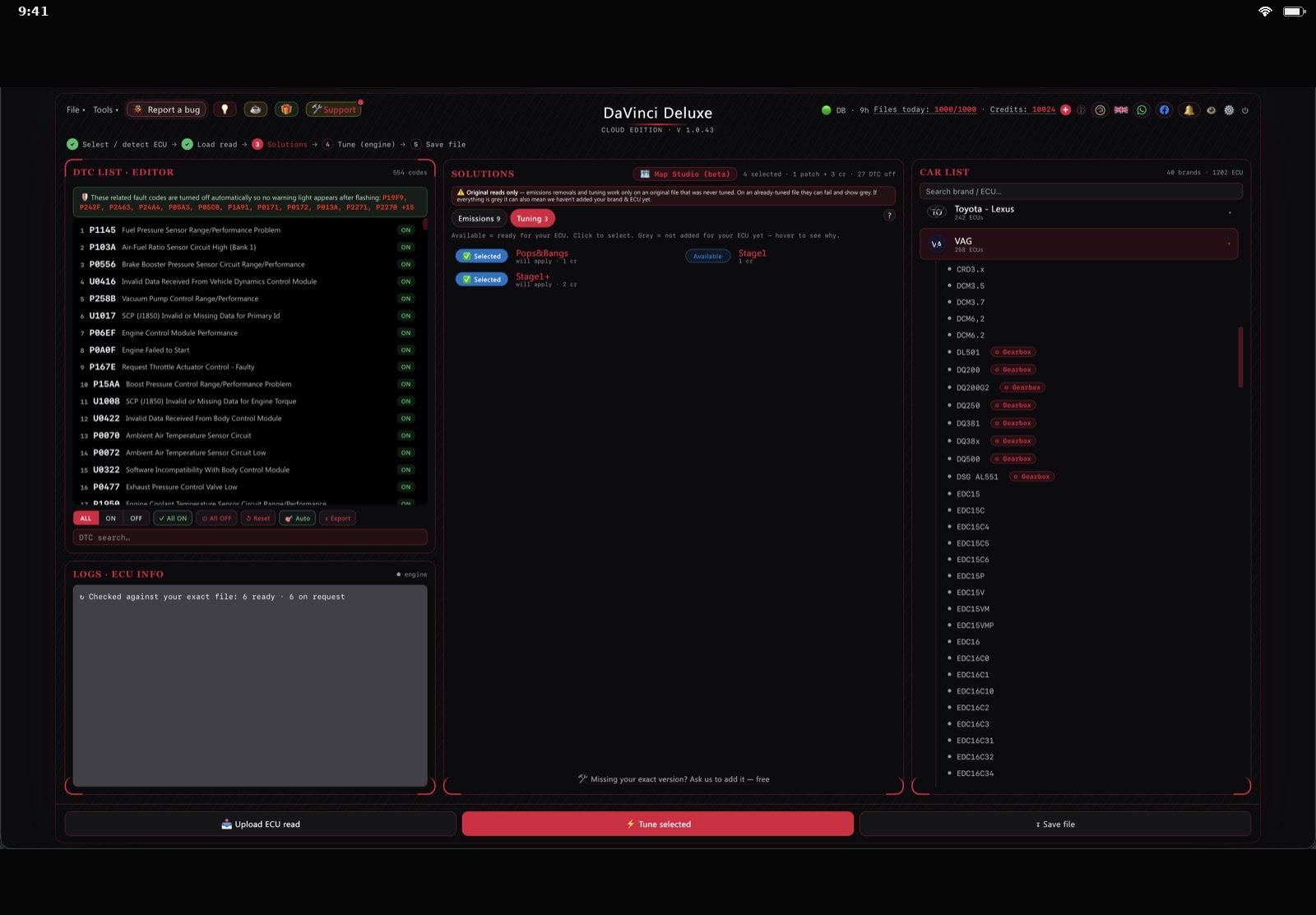Add credits with the red plus icon
The image size is (1316, 915).
click(x=1066, y=109)
